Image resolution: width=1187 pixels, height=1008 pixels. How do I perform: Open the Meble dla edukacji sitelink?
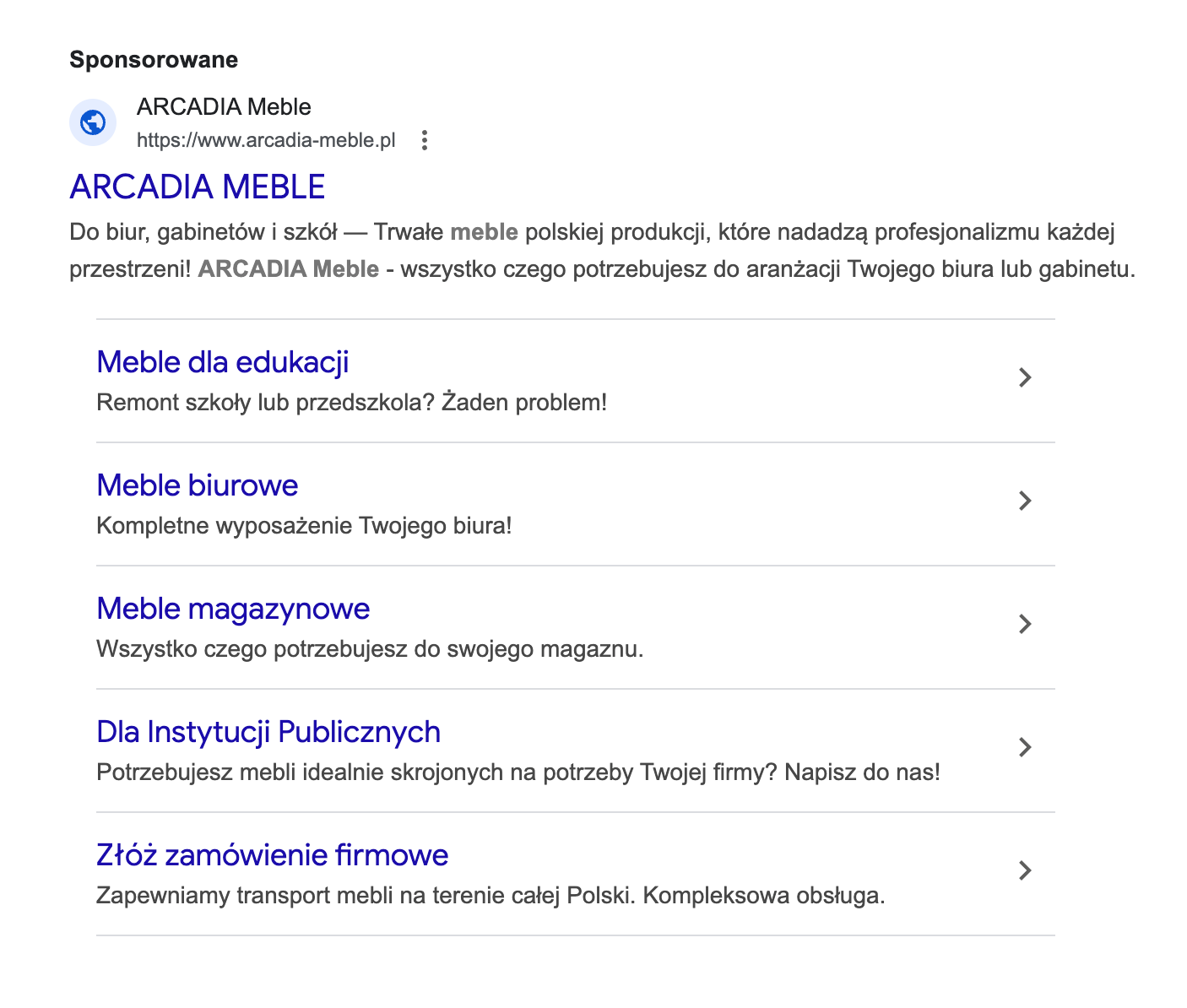(x=223, y=362)
